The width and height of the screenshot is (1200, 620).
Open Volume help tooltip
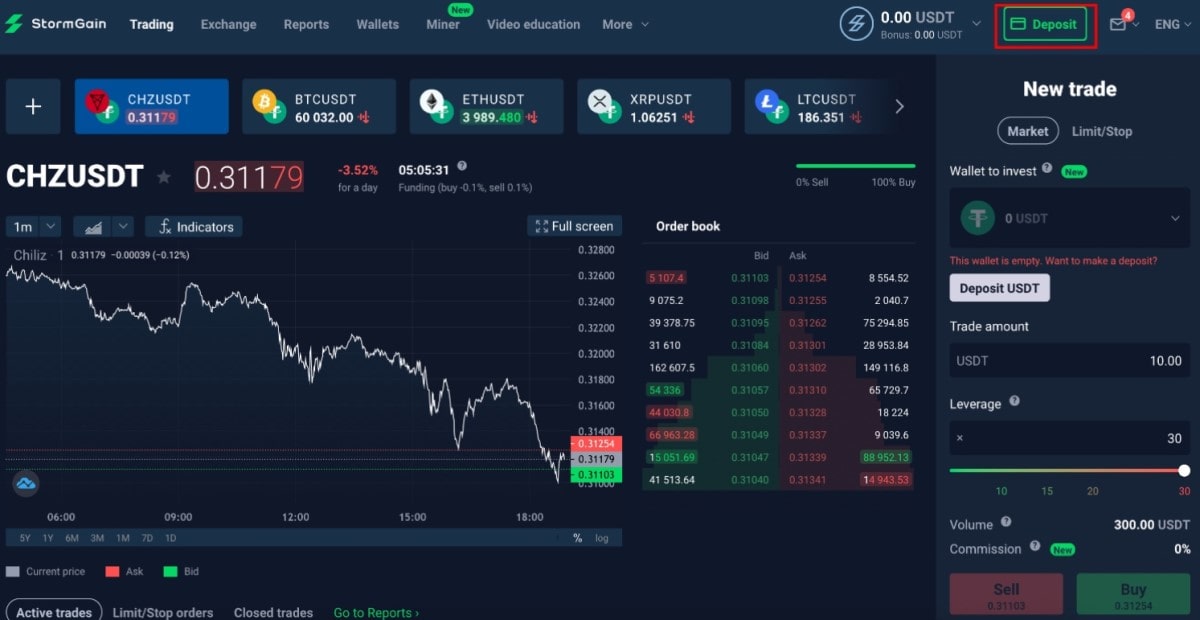point(1006,522)
